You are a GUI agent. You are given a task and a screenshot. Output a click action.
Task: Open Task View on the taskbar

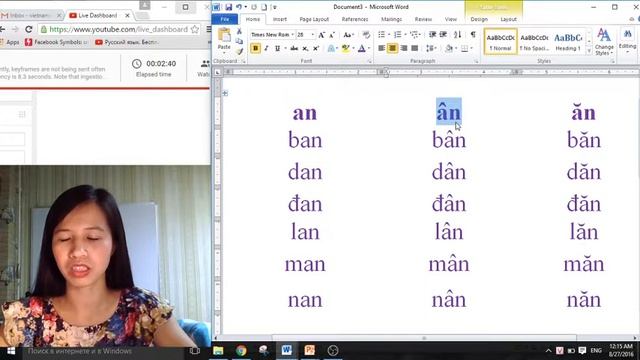point(195,350)
